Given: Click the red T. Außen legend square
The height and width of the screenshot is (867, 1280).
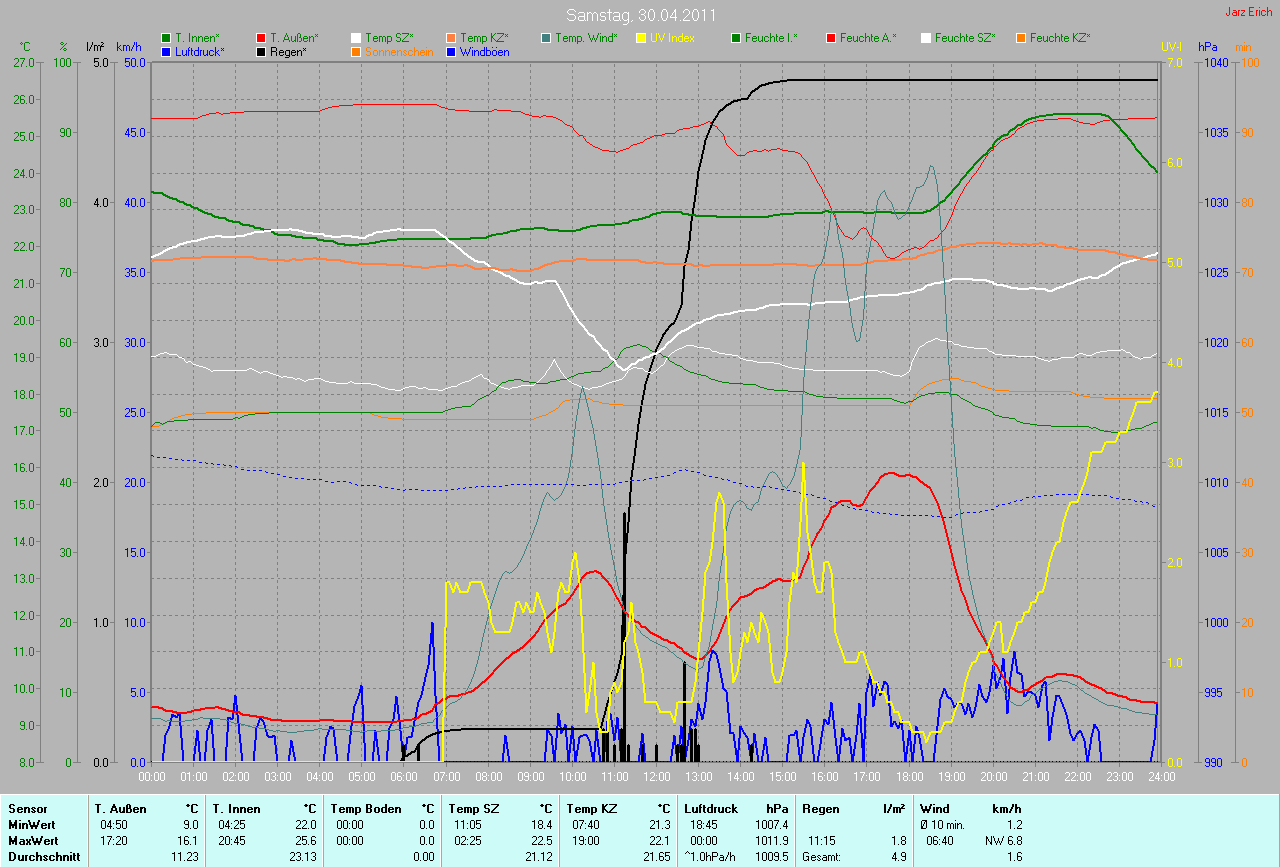Looking at the screenshot, I should 261,38.
